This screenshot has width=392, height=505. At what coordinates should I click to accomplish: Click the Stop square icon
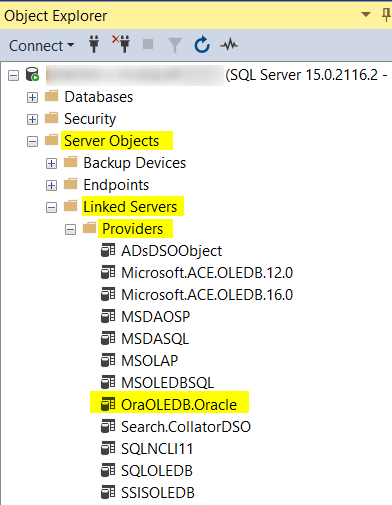(148, 44)
